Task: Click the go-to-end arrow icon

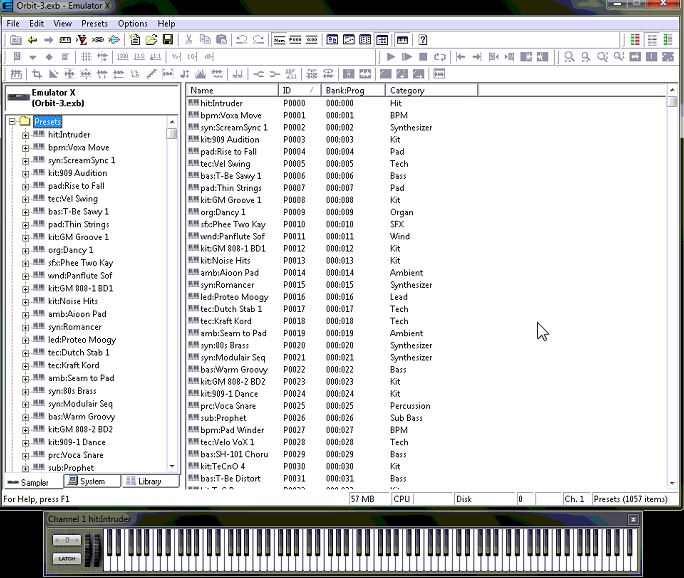Action: 477,57
